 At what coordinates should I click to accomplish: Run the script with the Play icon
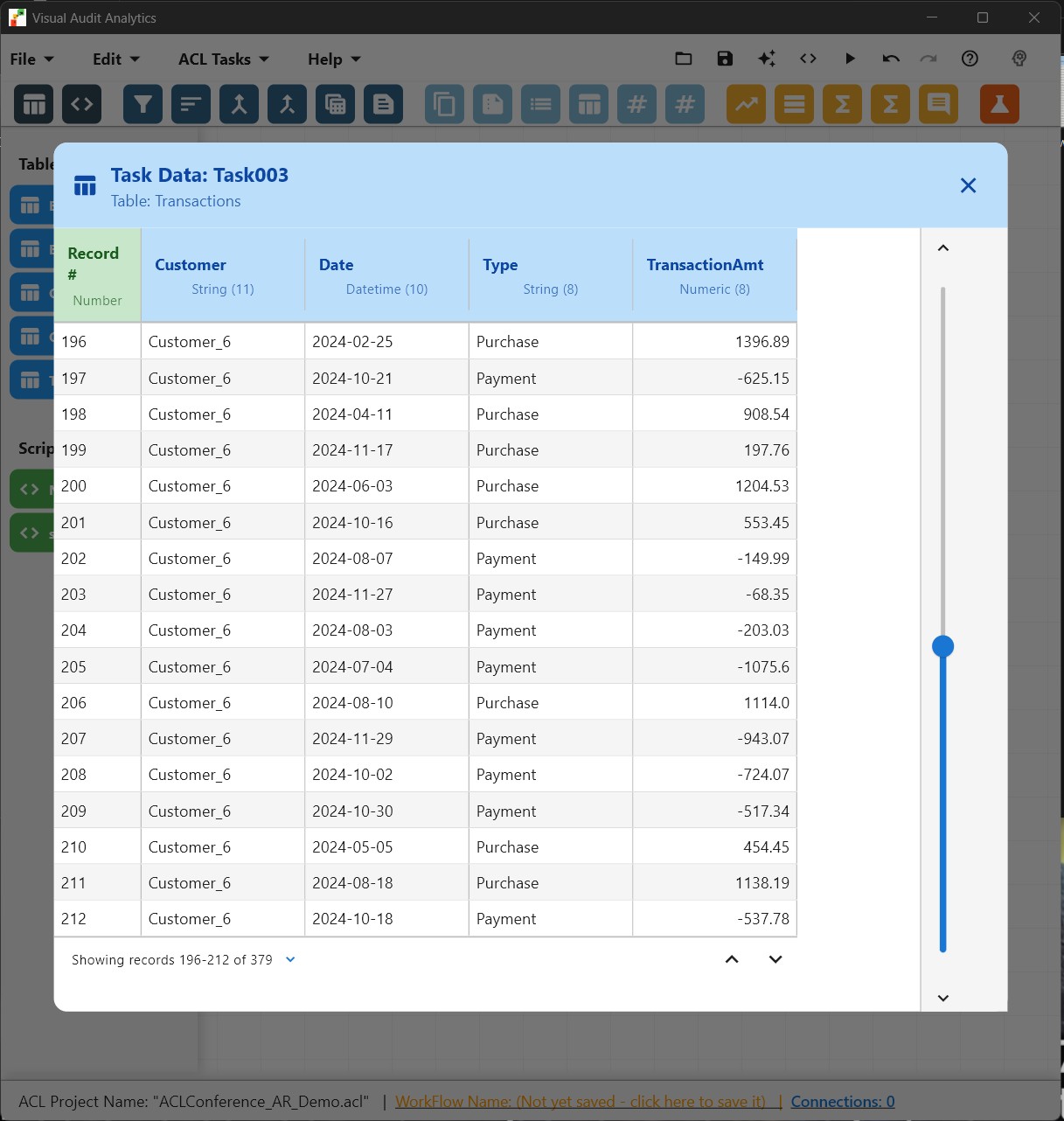[x=850, y=59]
